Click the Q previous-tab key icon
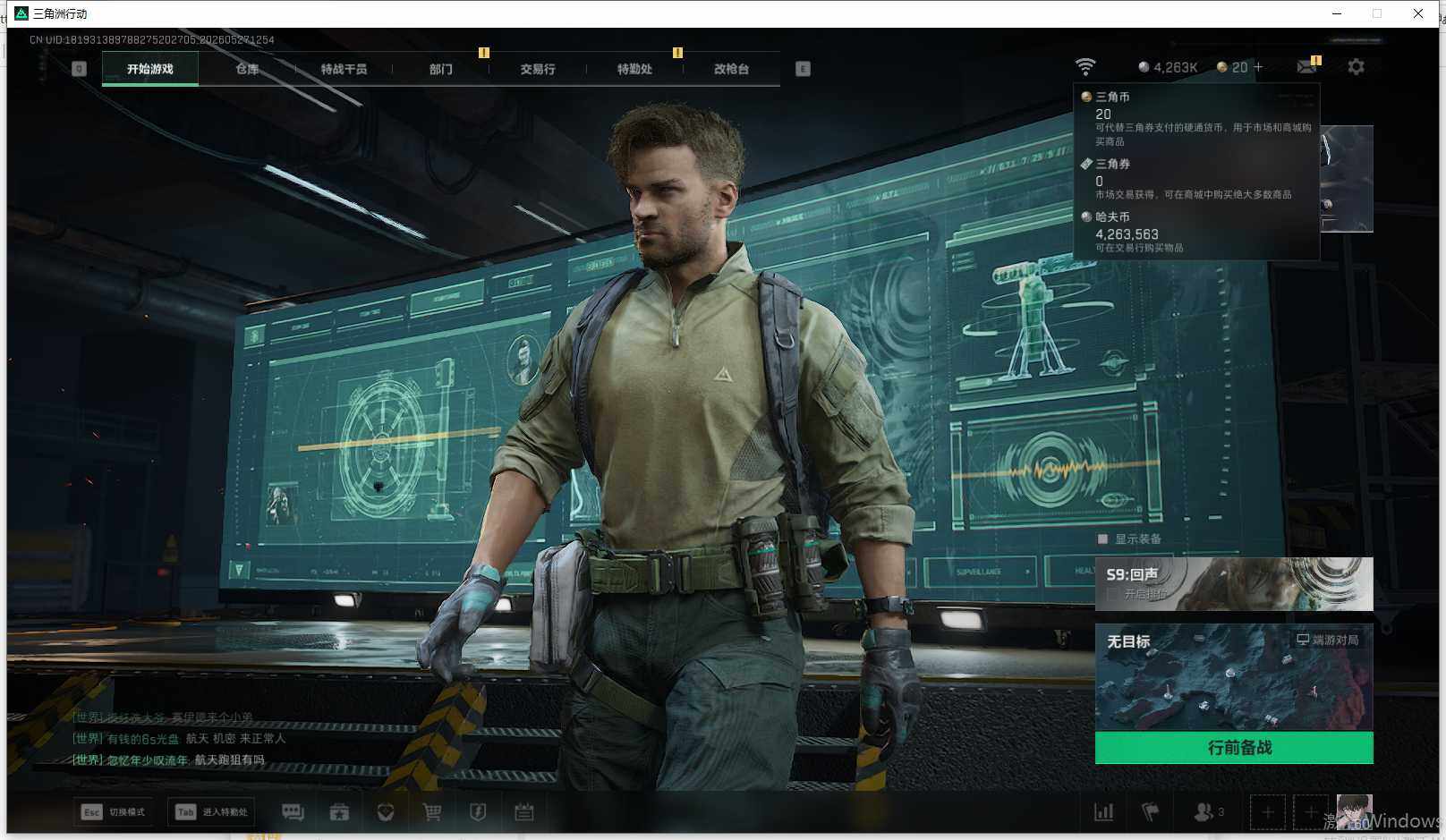This screenshot has width=1446, height=840. click(x=79, y=69)
